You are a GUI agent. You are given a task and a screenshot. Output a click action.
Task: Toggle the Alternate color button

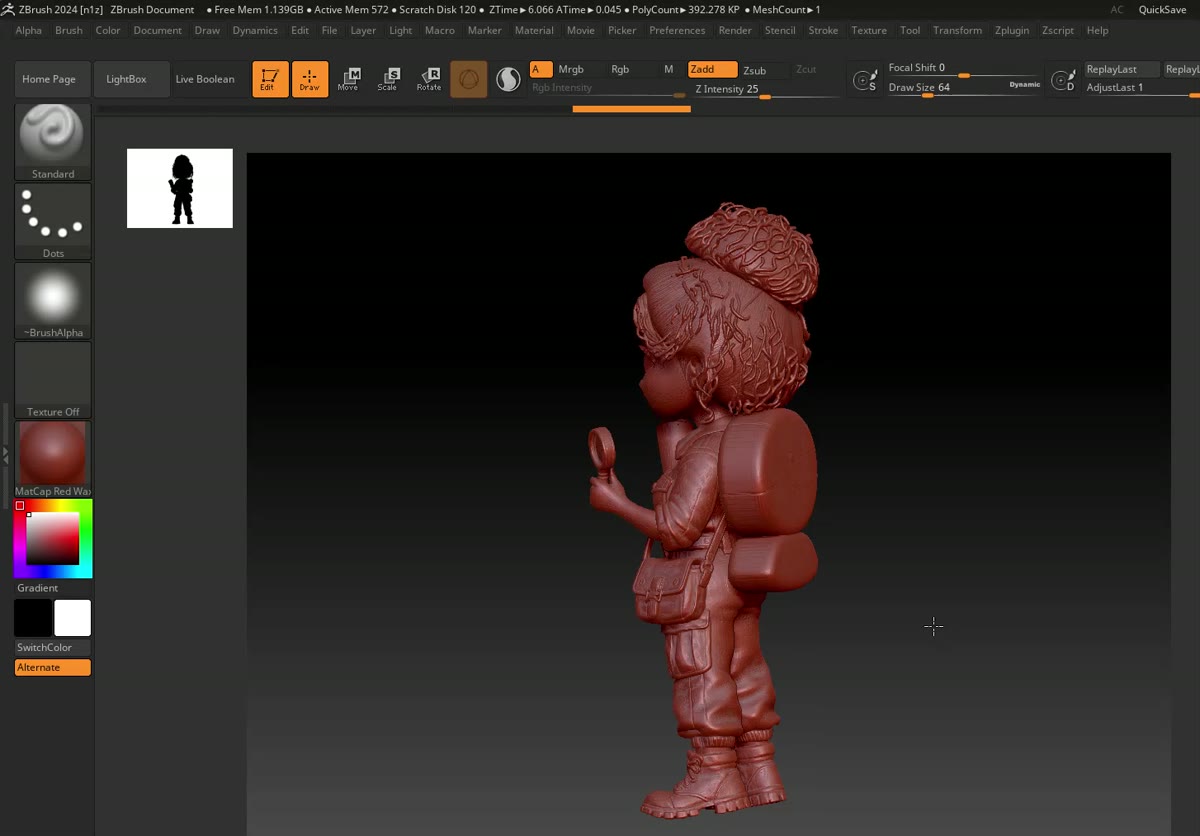point(53,667)
